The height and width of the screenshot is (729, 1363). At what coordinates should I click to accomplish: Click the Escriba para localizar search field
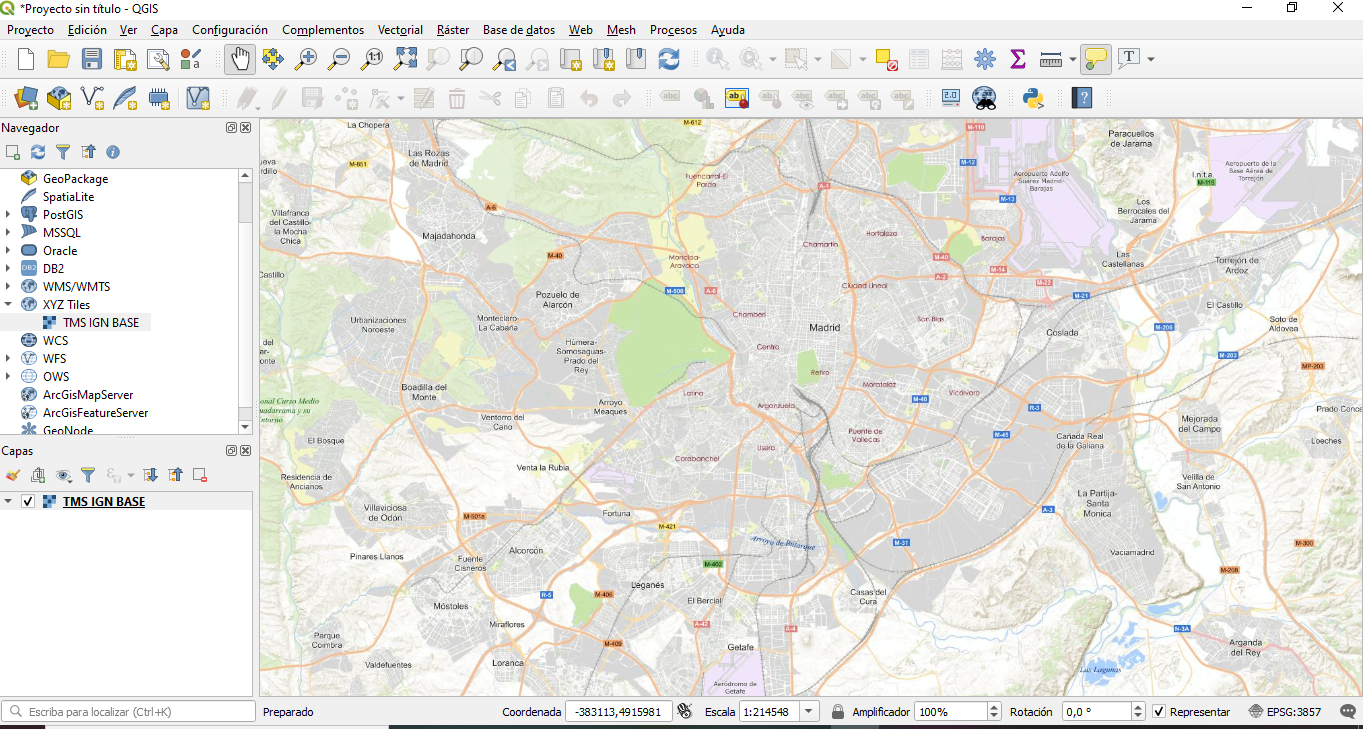[128, 712]
